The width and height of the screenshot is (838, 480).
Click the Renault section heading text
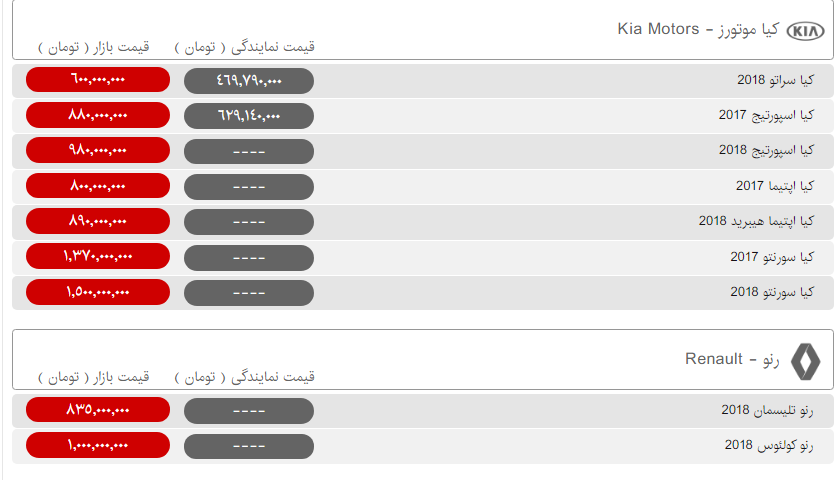point(729,359)
